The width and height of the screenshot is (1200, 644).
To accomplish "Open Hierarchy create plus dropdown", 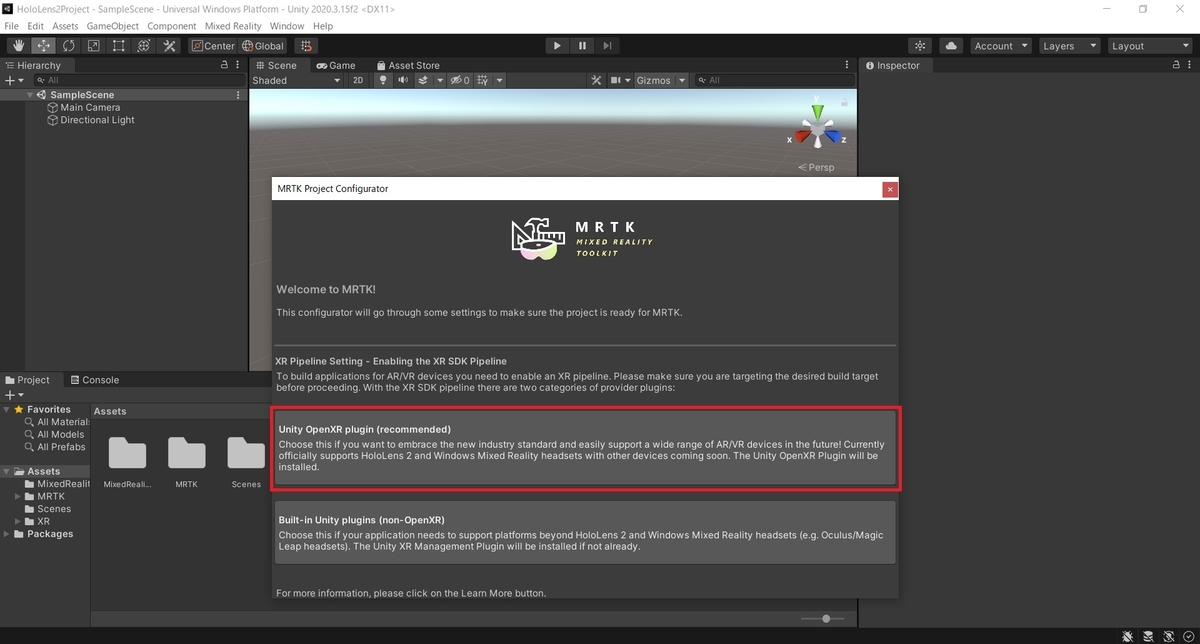I will coord(14,80).
